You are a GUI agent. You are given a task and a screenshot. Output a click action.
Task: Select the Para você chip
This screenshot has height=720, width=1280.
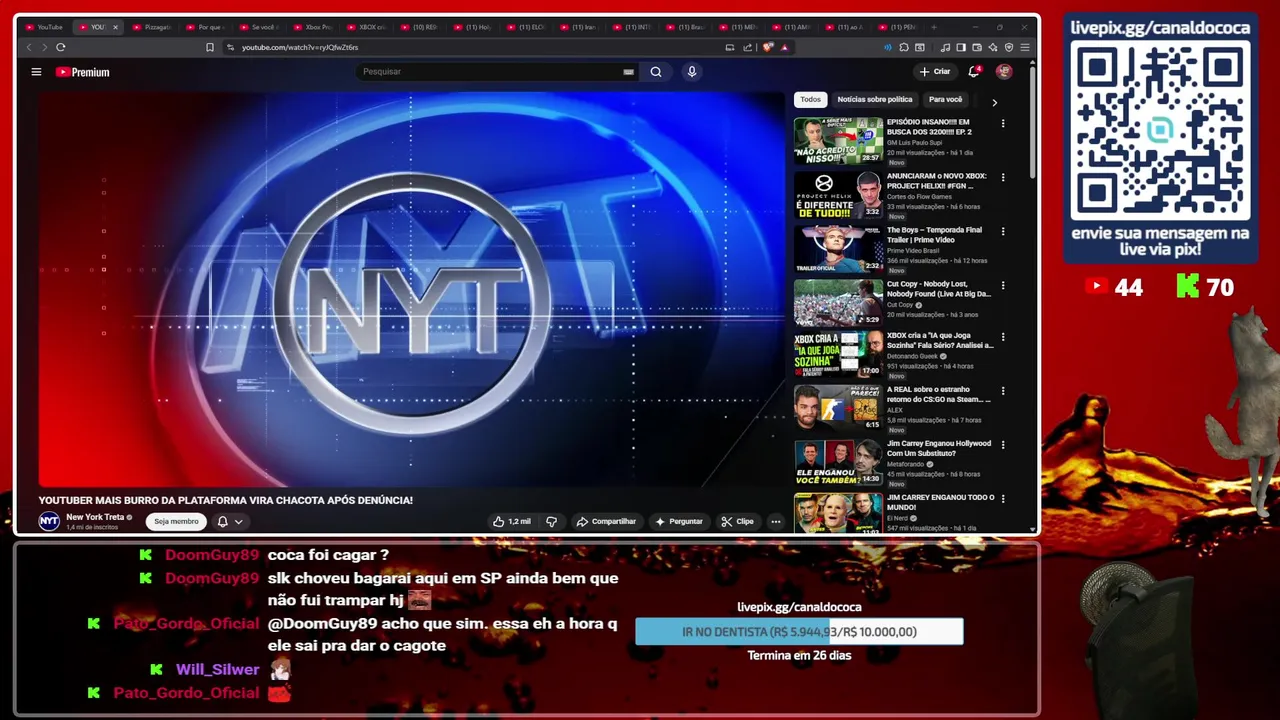(x=945, y=99)
